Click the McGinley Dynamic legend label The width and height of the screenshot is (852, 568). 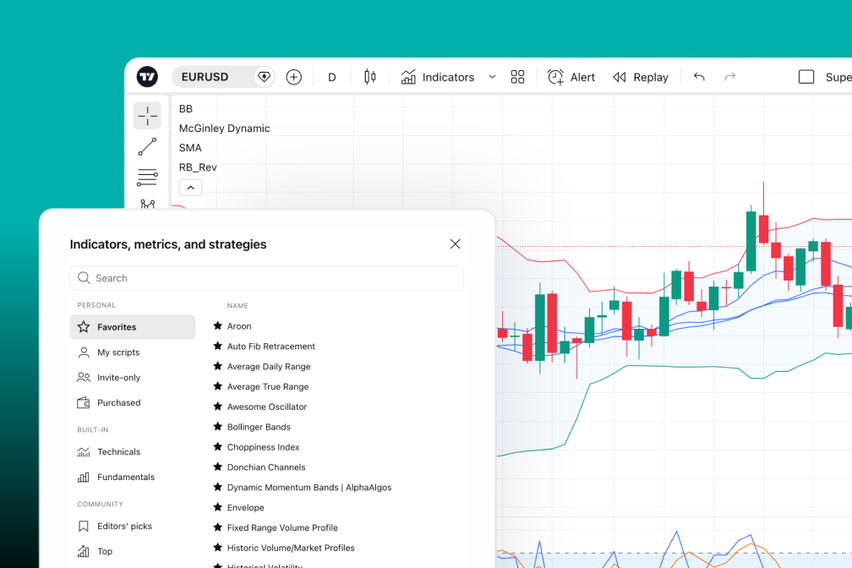click(x=224, y=128)
